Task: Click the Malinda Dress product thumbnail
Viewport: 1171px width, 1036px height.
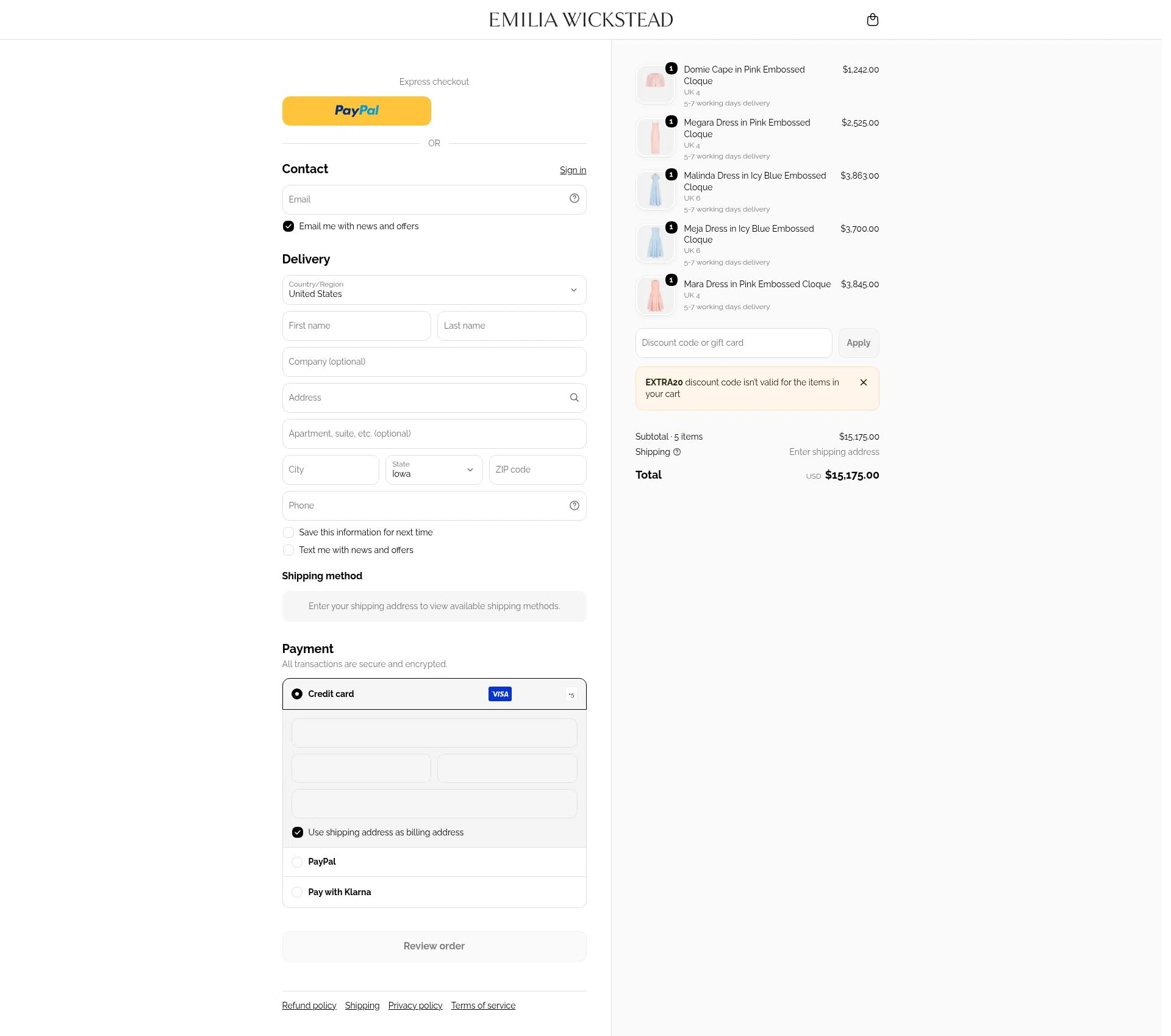Action: pos(655,190)
